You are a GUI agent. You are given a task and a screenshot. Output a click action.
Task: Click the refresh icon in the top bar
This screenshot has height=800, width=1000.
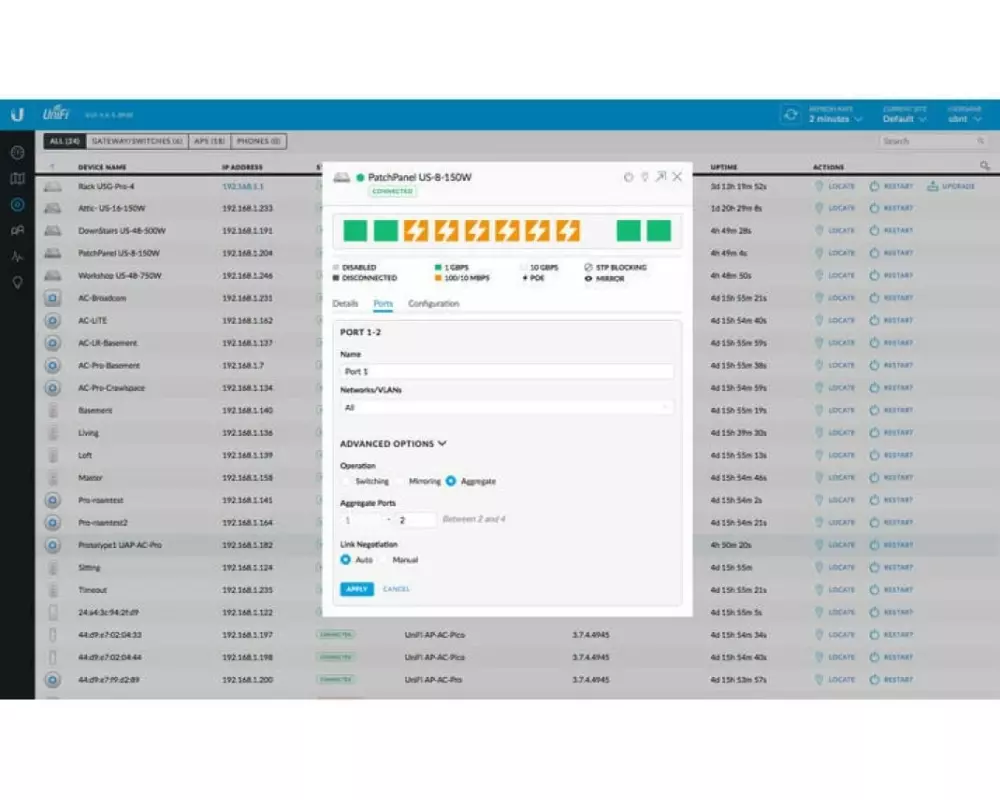tap(791, 114)
